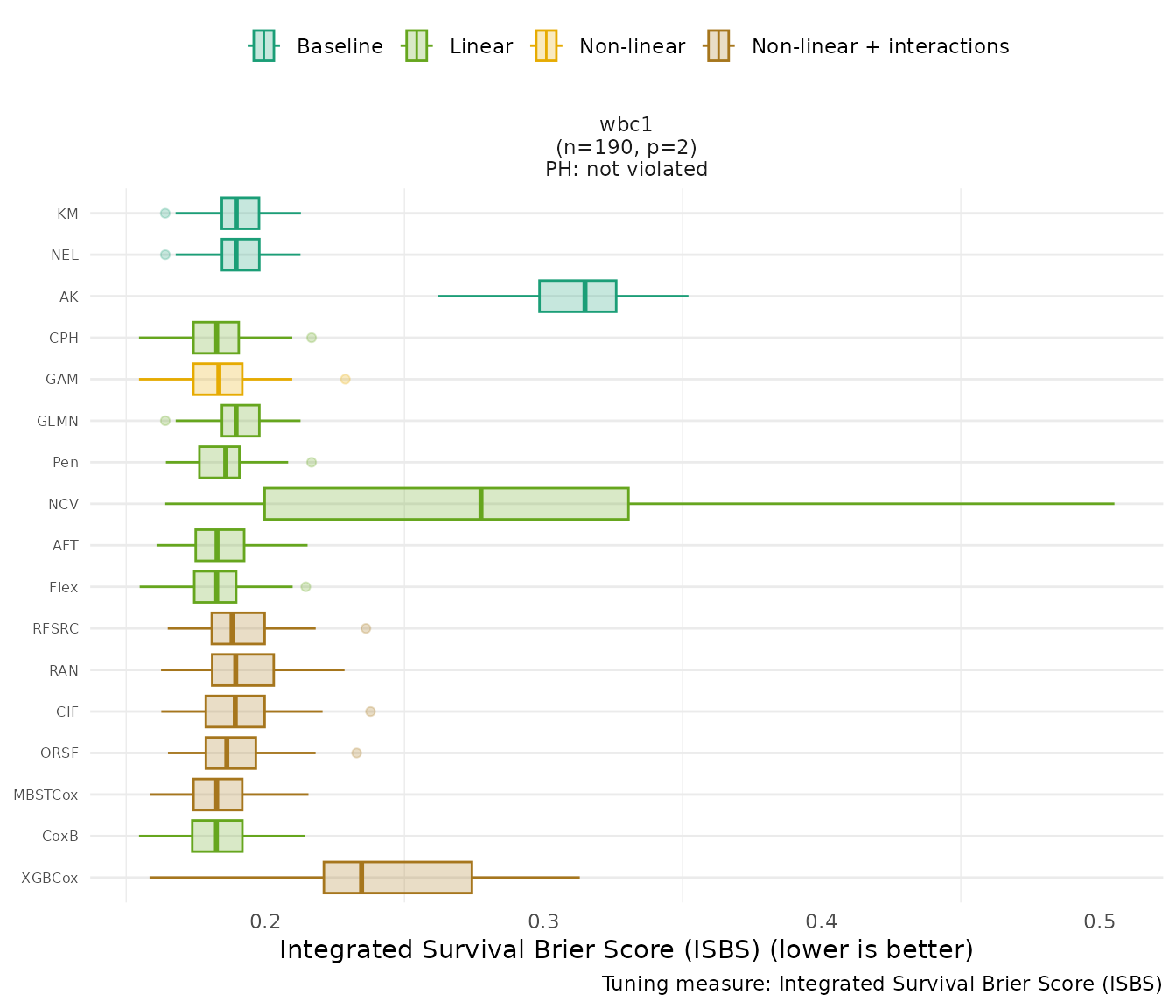Click the 0.3 x-axis tick label
Image resolution: width=1176 pixels, height=1008 pixels.
(543, 921)
